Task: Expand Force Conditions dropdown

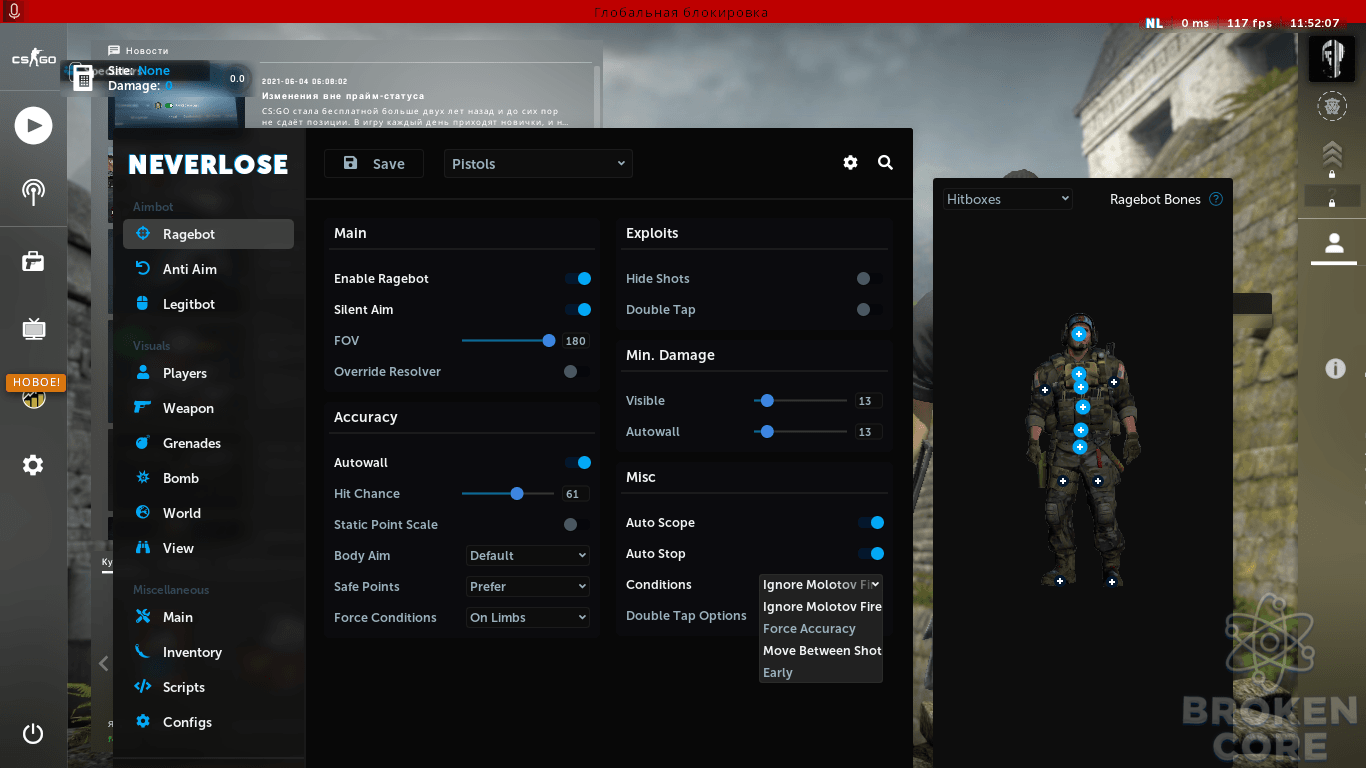Action: (528, 618)
